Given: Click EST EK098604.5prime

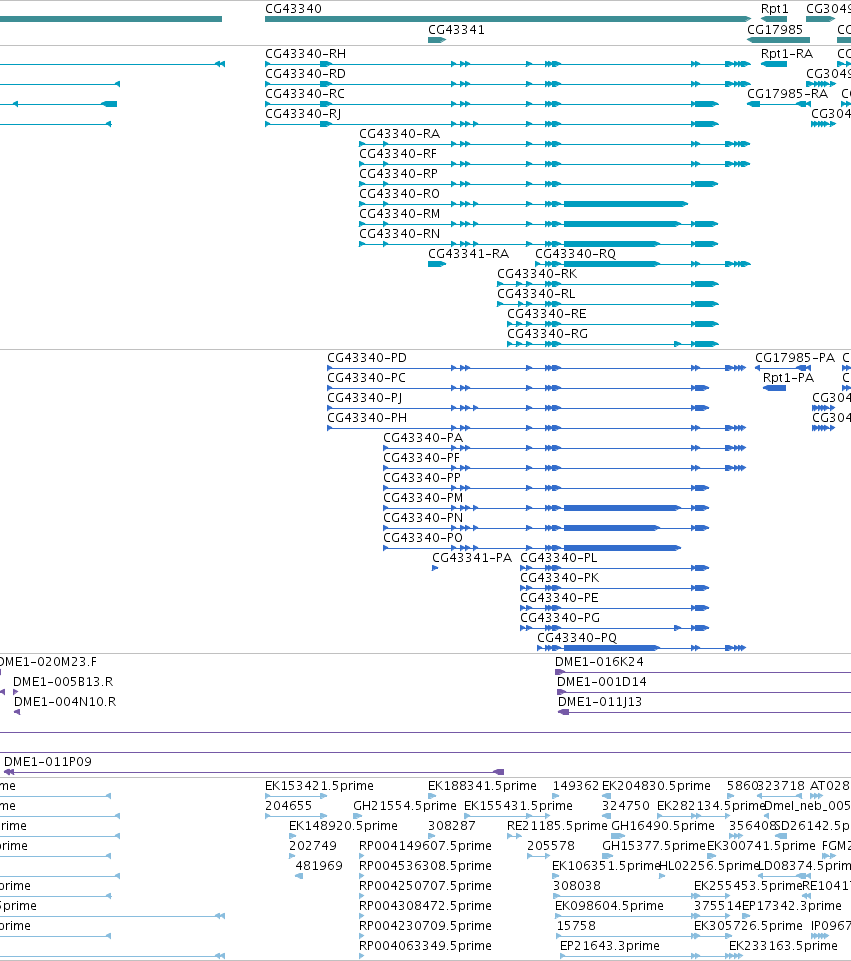Looking at the screenshot, I should (x=609, y=906).
